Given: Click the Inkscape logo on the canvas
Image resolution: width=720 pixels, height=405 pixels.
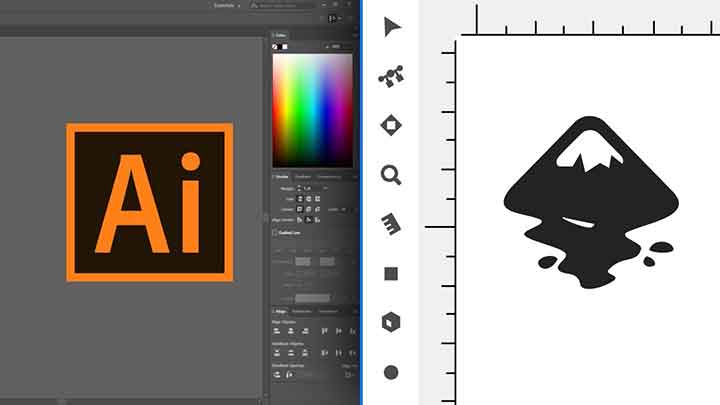Looking at the screenshot, I should pyautogui.click(x=591, y=202).
